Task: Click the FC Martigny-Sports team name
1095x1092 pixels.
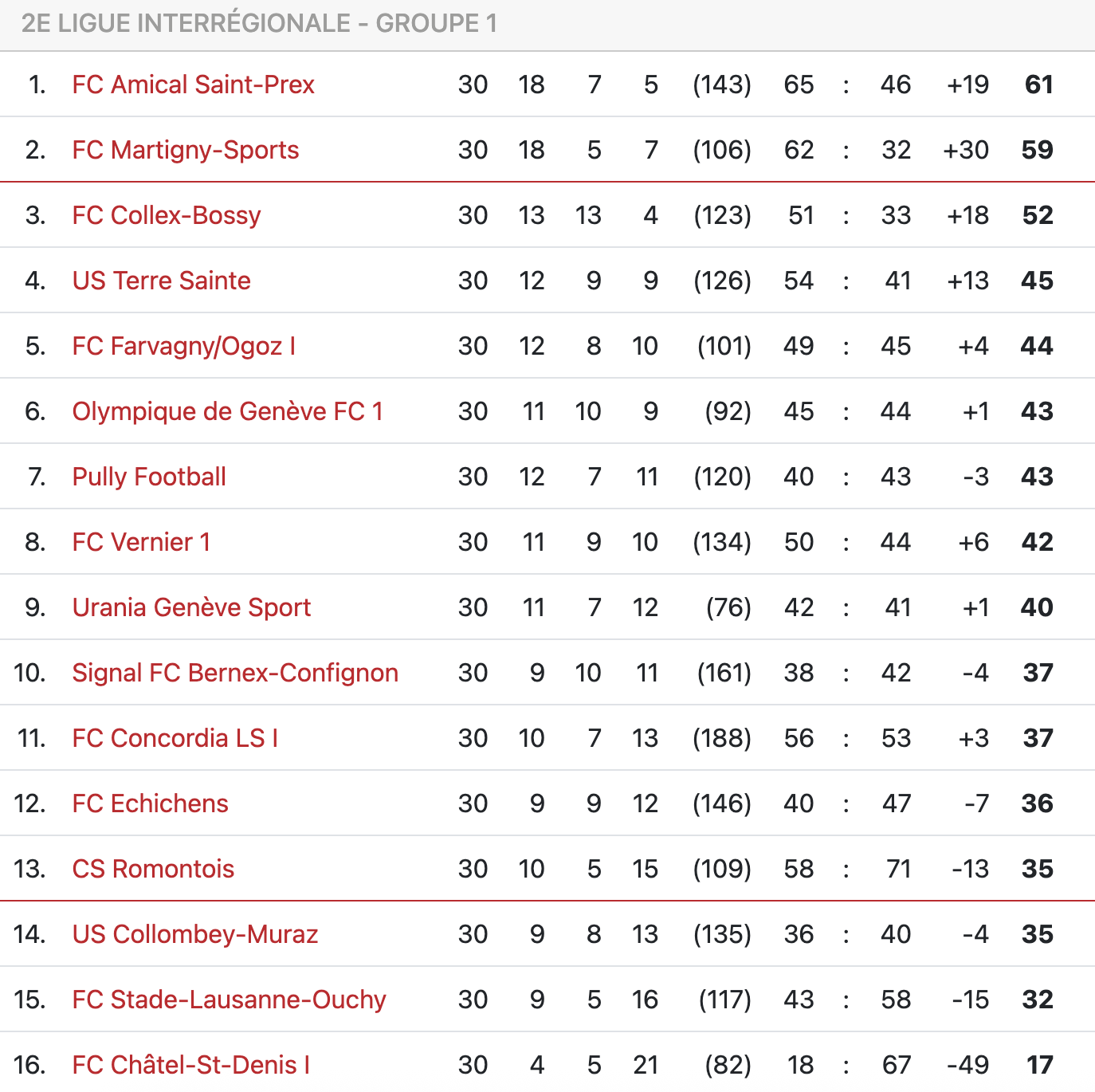Action: (x=185, y=150)
